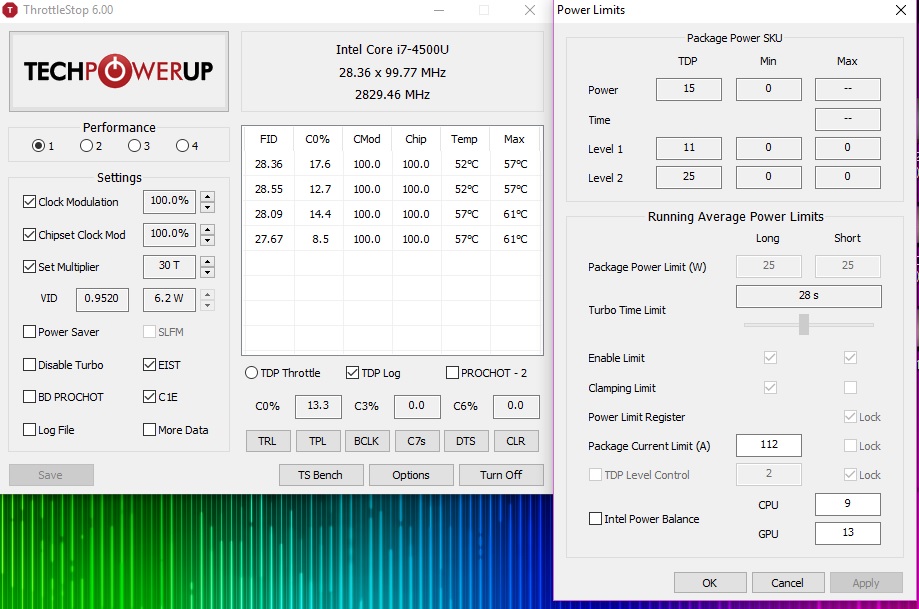Toggle the PROCHOT - 2 checkbox
This screenshot has height=609, width=919.
point(452,373)
